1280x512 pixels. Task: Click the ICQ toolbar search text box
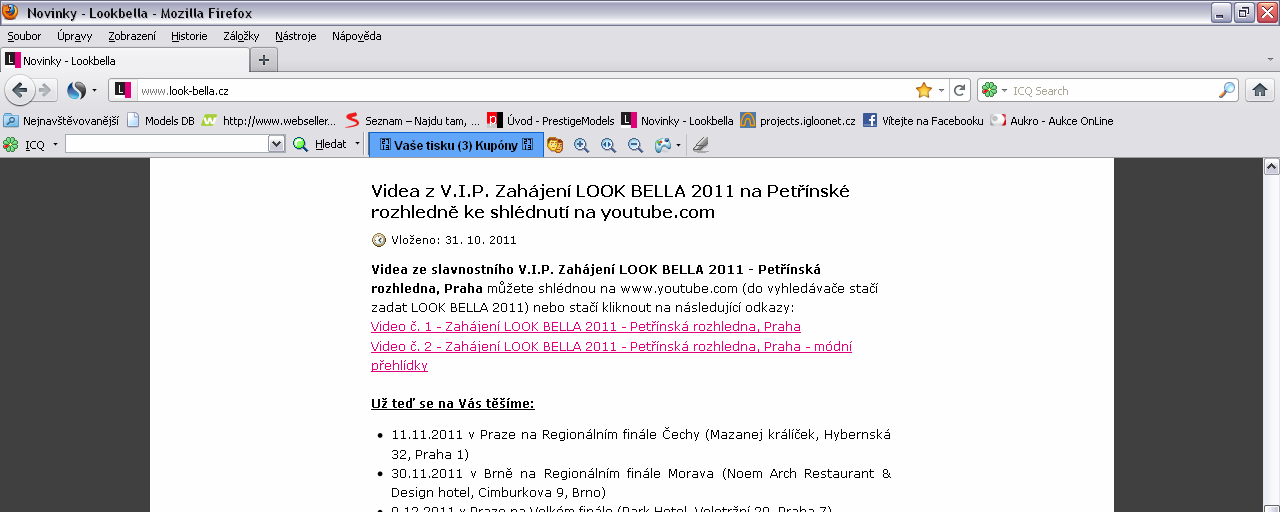[x=167, y=144]
